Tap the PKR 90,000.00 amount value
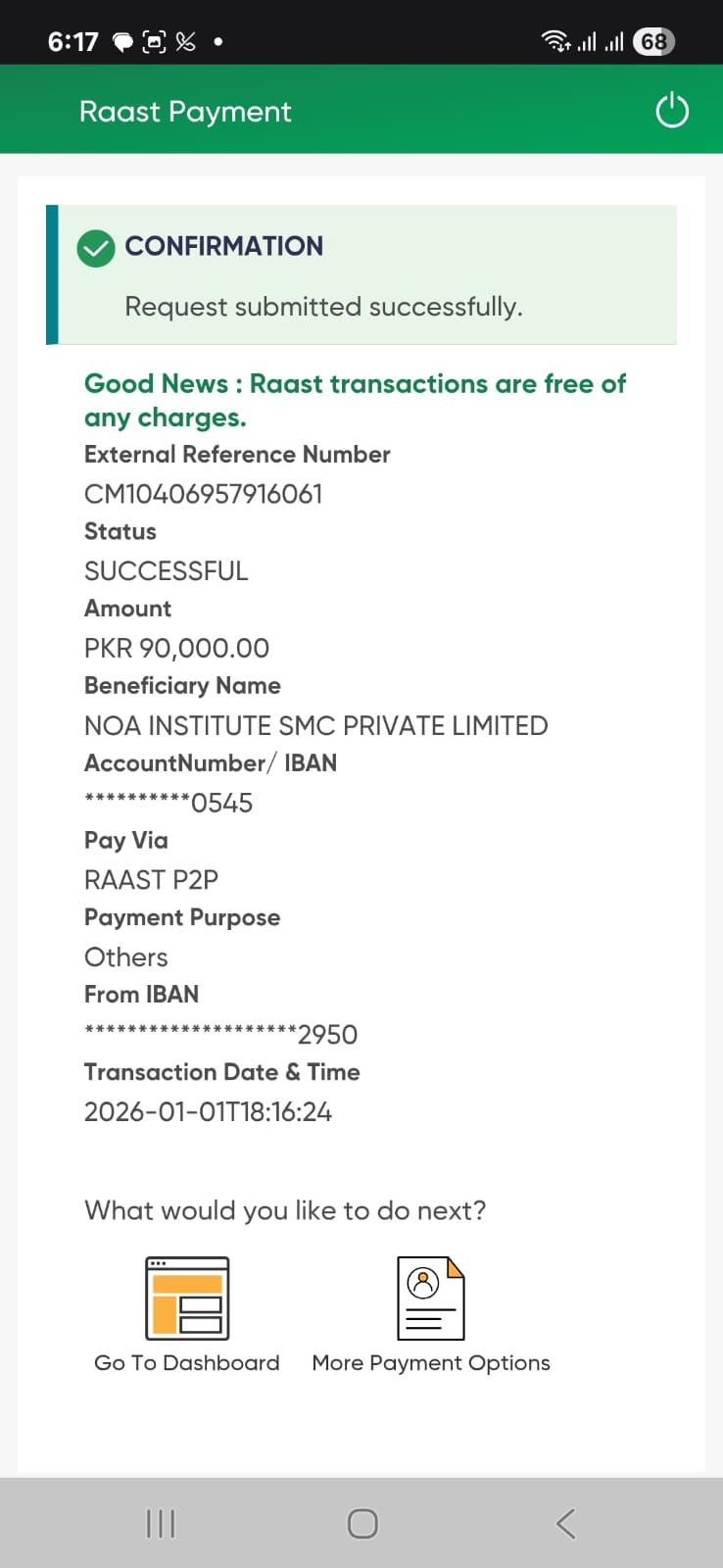The image size is (723, 1568). 176,648
